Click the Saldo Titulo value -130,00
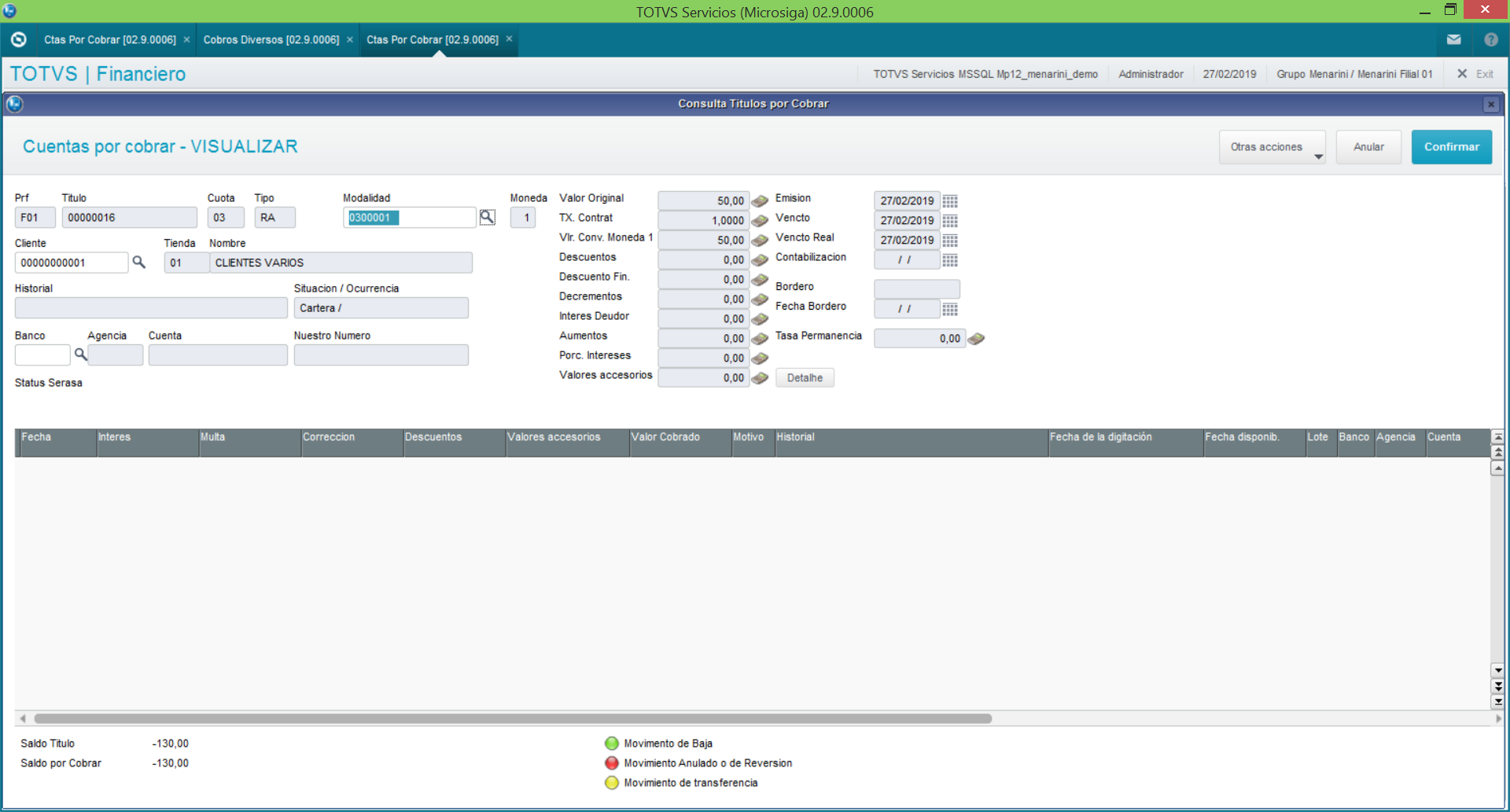Screen dimensions: 1510x812 pos(170,744)
